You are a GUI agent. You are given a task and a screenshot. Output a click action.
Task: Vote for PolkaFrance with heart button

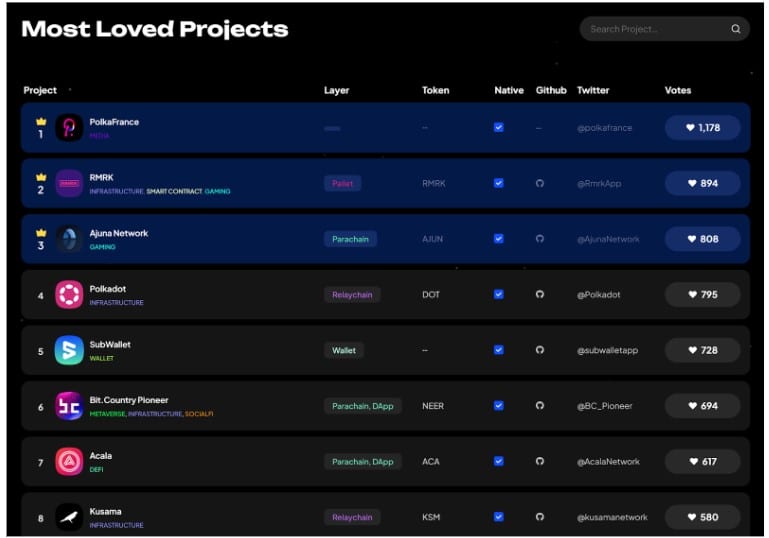click(x=702, y=128)
